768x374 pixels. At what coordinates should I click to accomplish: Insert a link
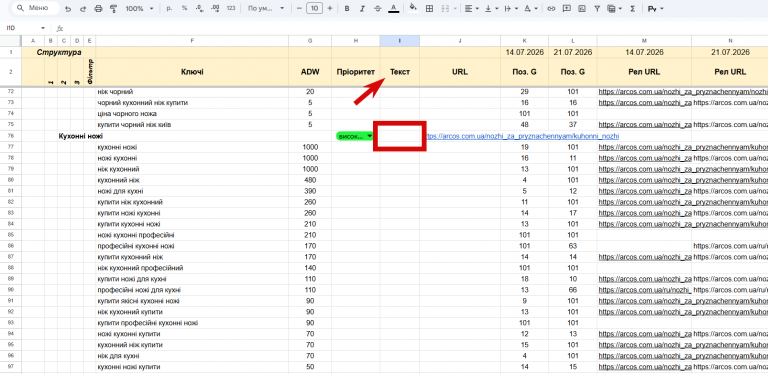click(552, 8)
